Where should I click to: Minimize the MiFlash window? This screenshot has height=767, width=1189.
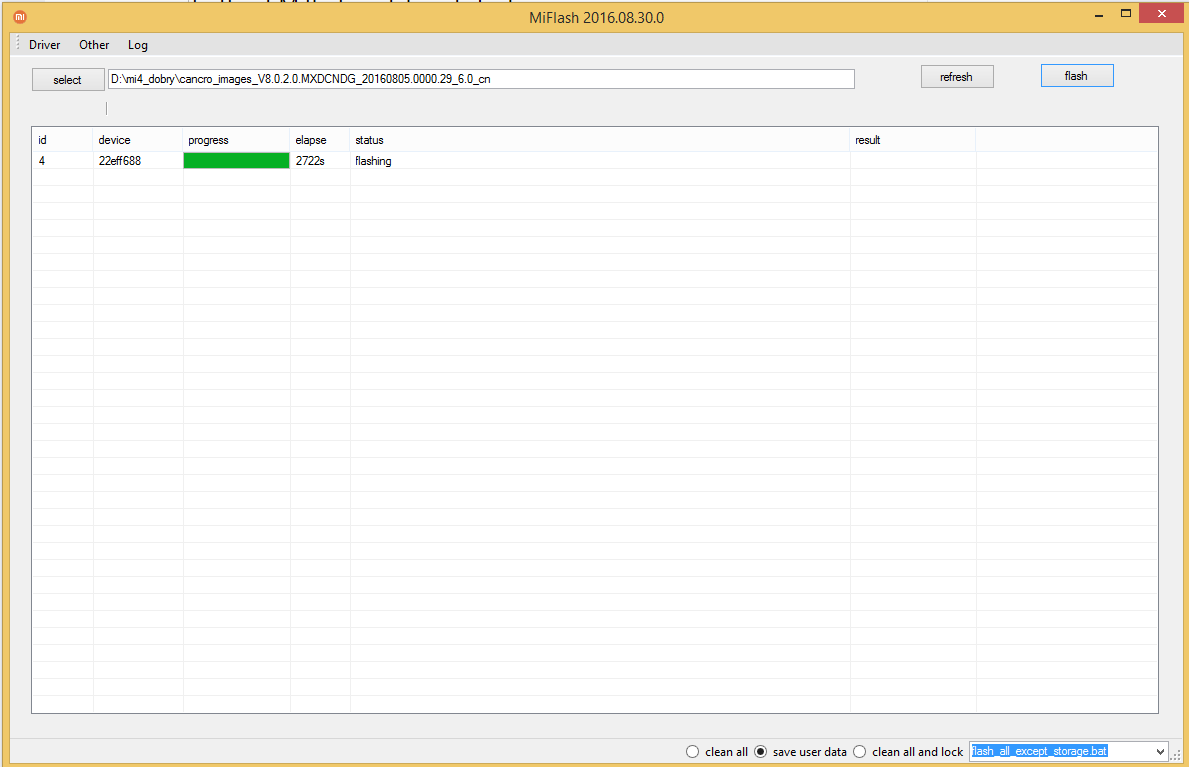[1098, 14]
